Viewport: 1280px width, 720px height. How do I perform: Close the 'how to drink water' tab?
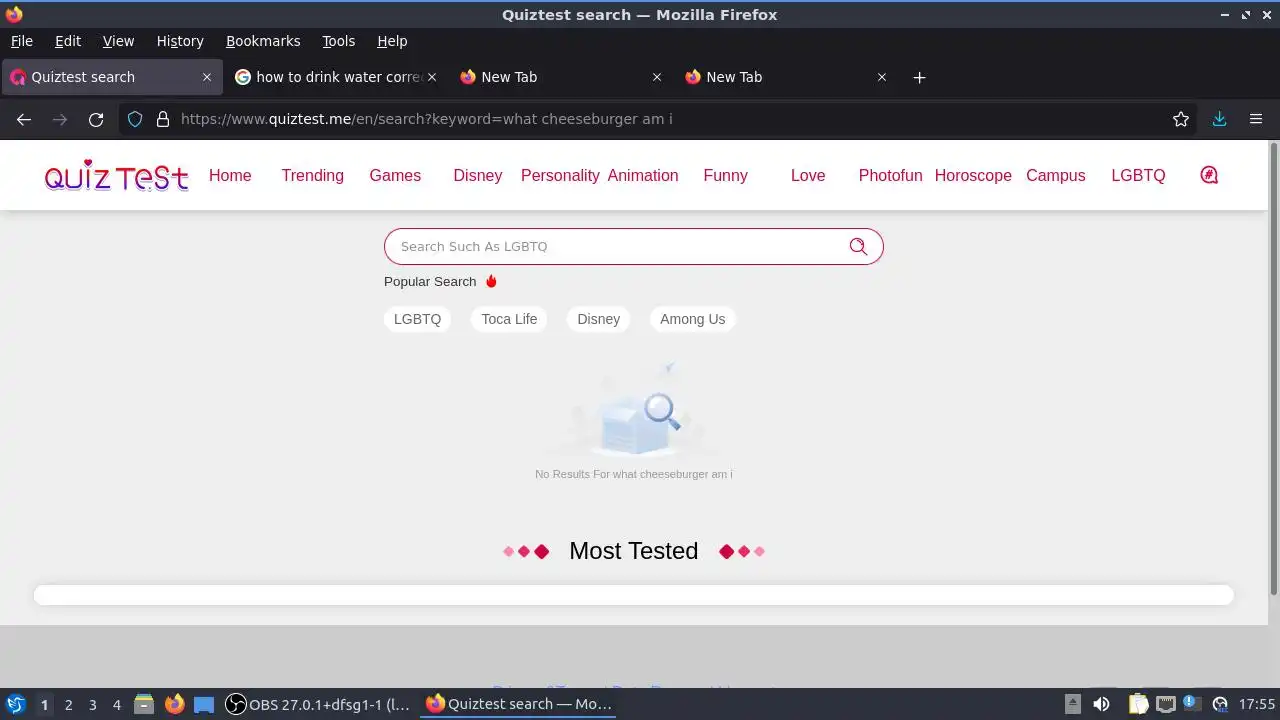pyautogui.click(x=432, y=77)
